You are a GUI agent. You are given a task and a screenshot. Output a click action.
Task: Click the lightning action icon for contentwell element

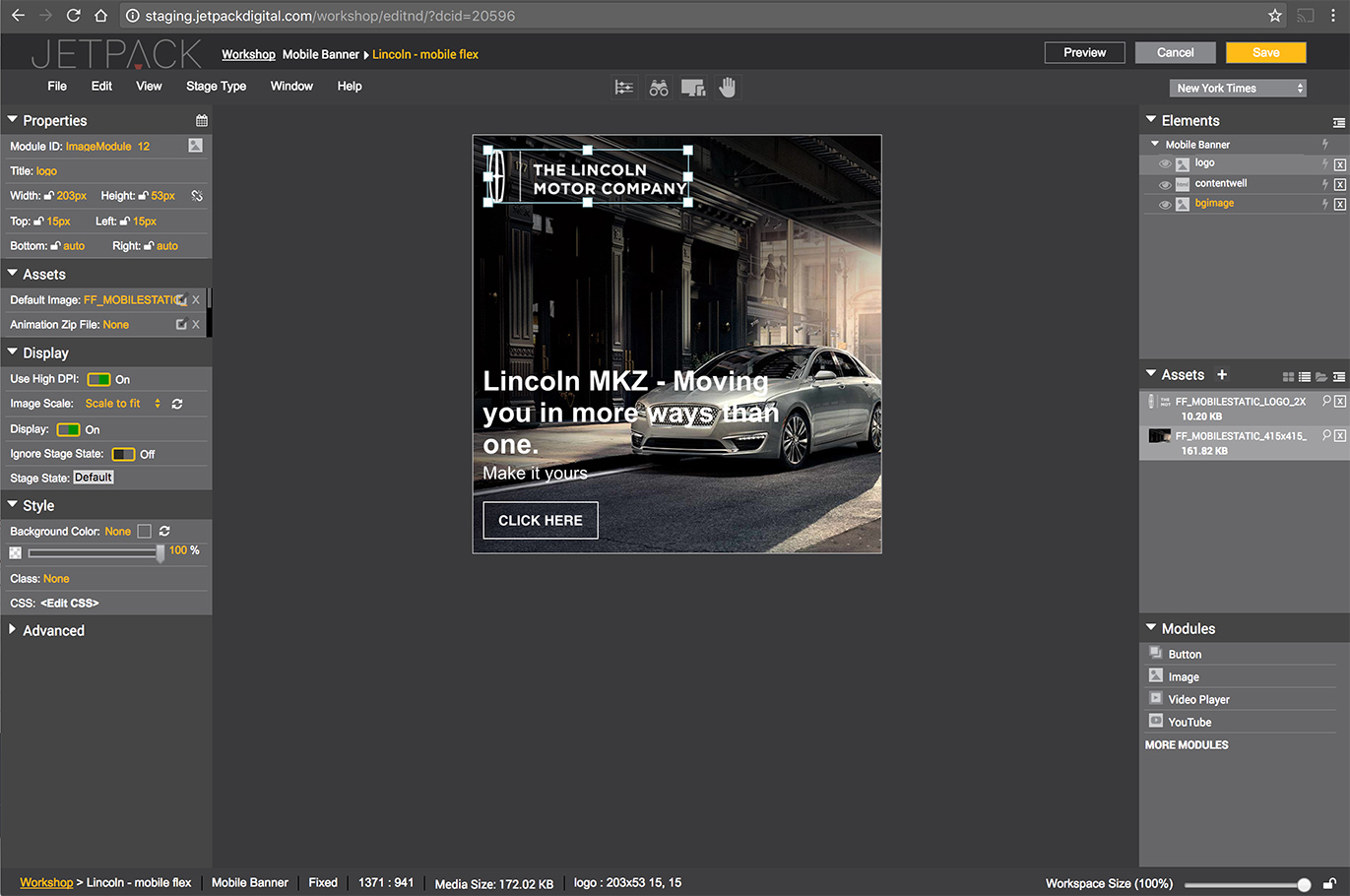(x=1325, y=183)
